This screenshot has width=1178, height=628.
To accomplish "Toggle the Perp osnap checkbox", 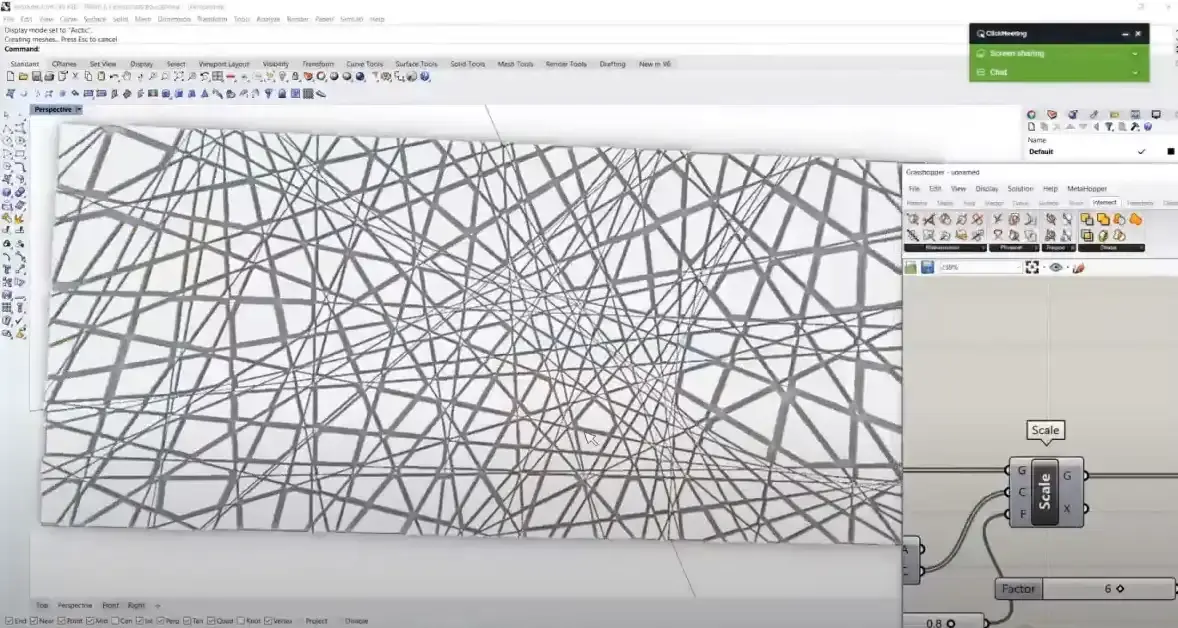I will pos(162,621).
